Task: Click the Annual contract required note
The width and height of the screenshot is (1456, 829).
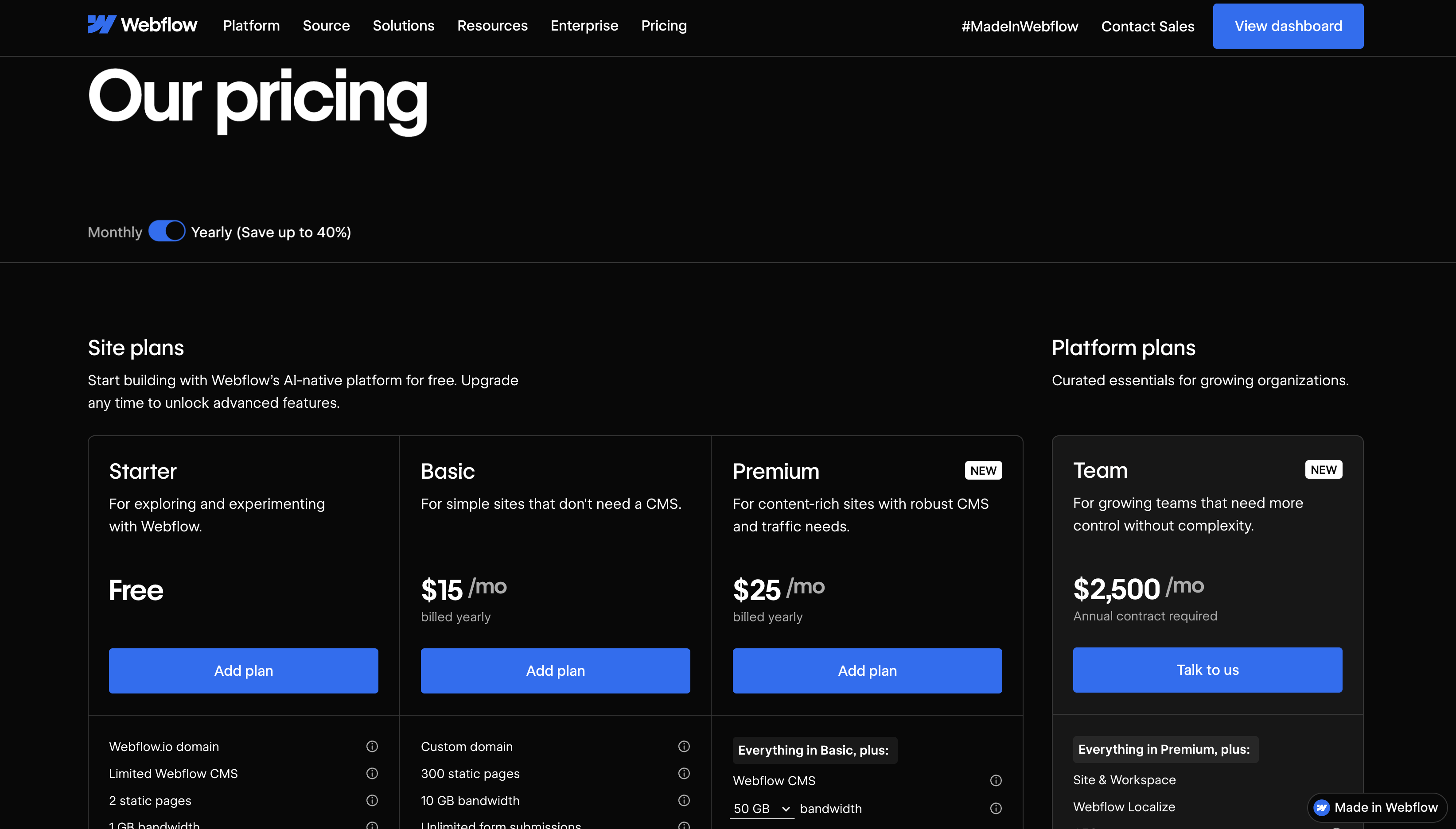Action: coord(1145,616)
